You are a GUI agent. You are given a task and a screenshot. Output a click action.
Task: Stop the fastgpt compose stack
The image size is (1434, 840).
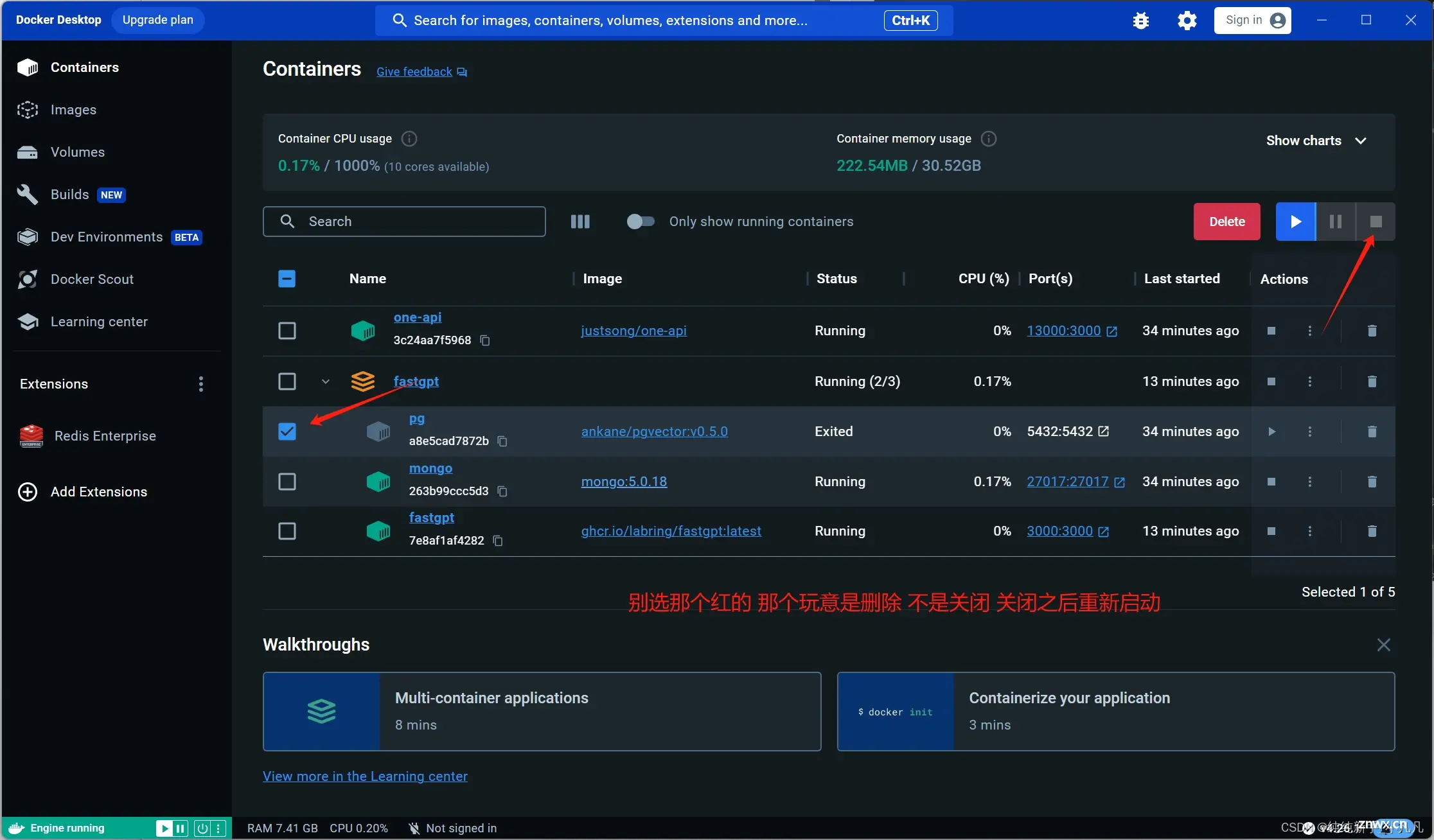click(1271, 381)
